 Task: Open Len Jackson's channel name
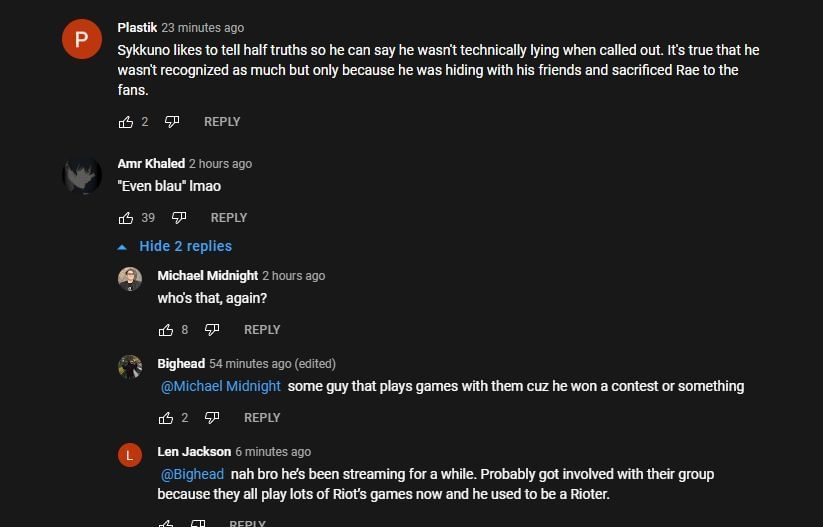coord(194,452)
